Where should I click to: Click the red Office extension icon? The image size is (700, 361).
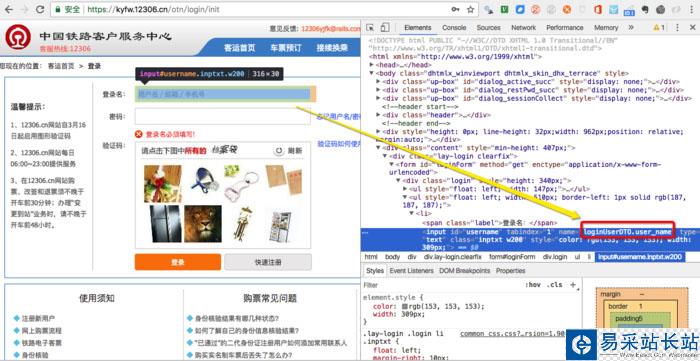point(598,9)
